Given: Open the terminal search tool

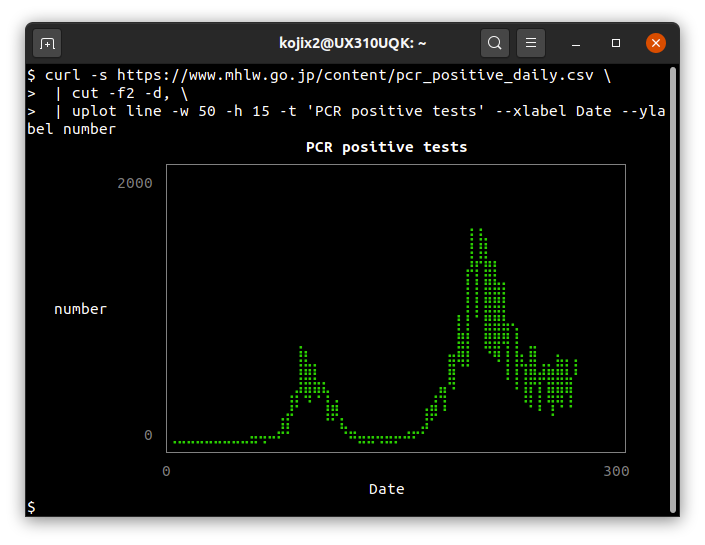Looking at the screenshot, I should point(495,43).
